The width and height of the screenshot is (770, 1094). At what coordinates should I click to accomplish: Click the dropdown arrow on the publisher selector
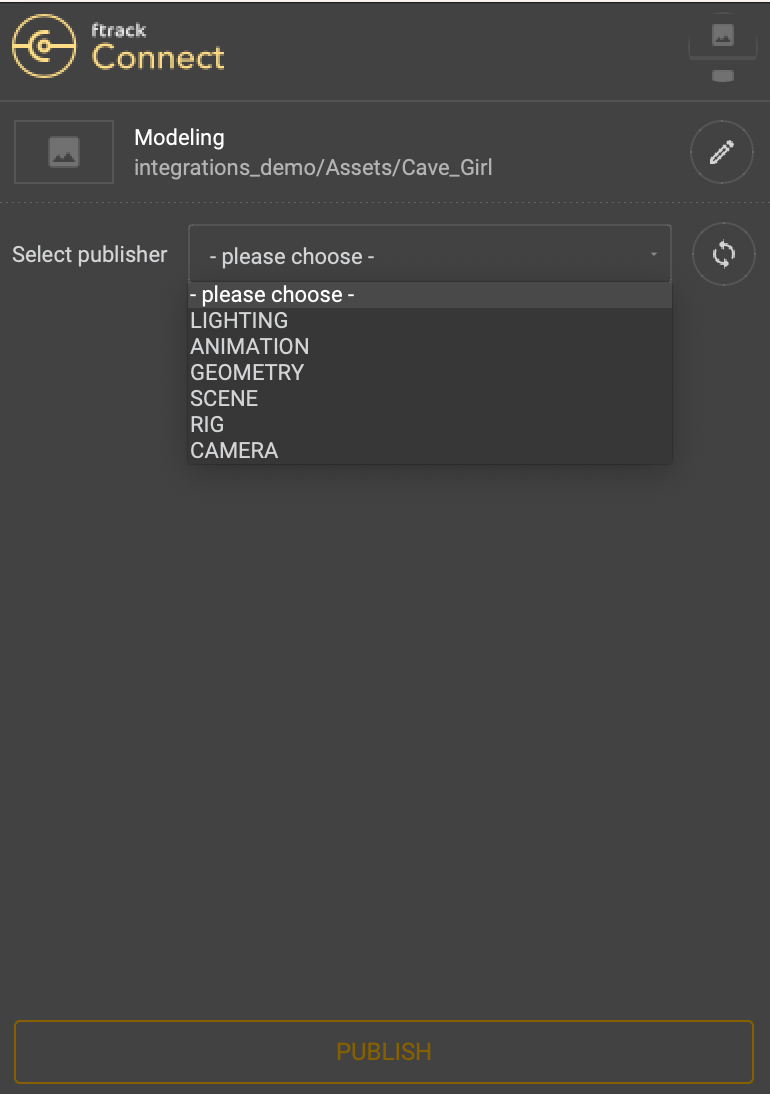click(x=655, y=255)
